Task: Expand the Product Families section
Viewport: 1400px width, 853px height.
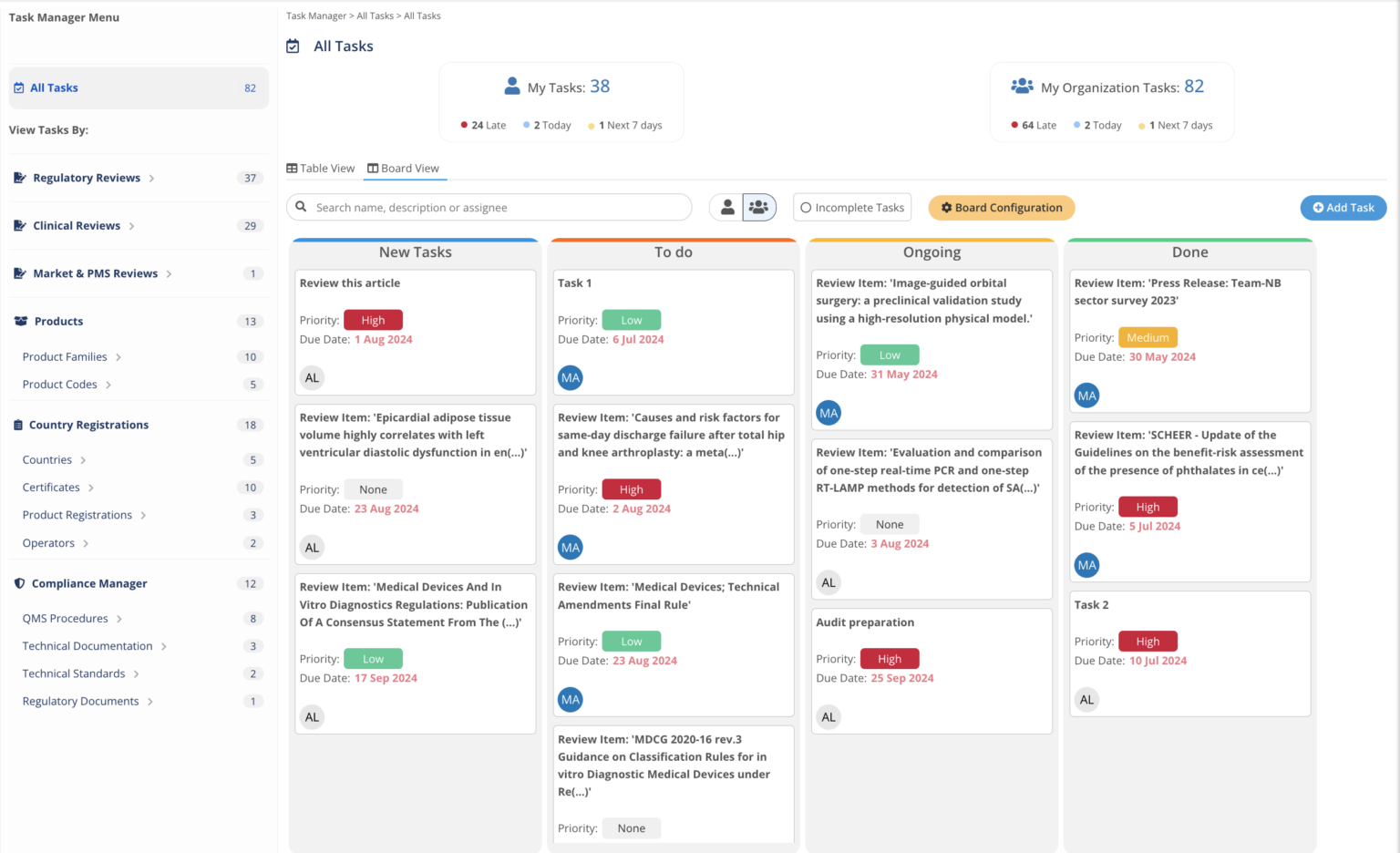Action: pyautogui.click(x=119, y=357)
